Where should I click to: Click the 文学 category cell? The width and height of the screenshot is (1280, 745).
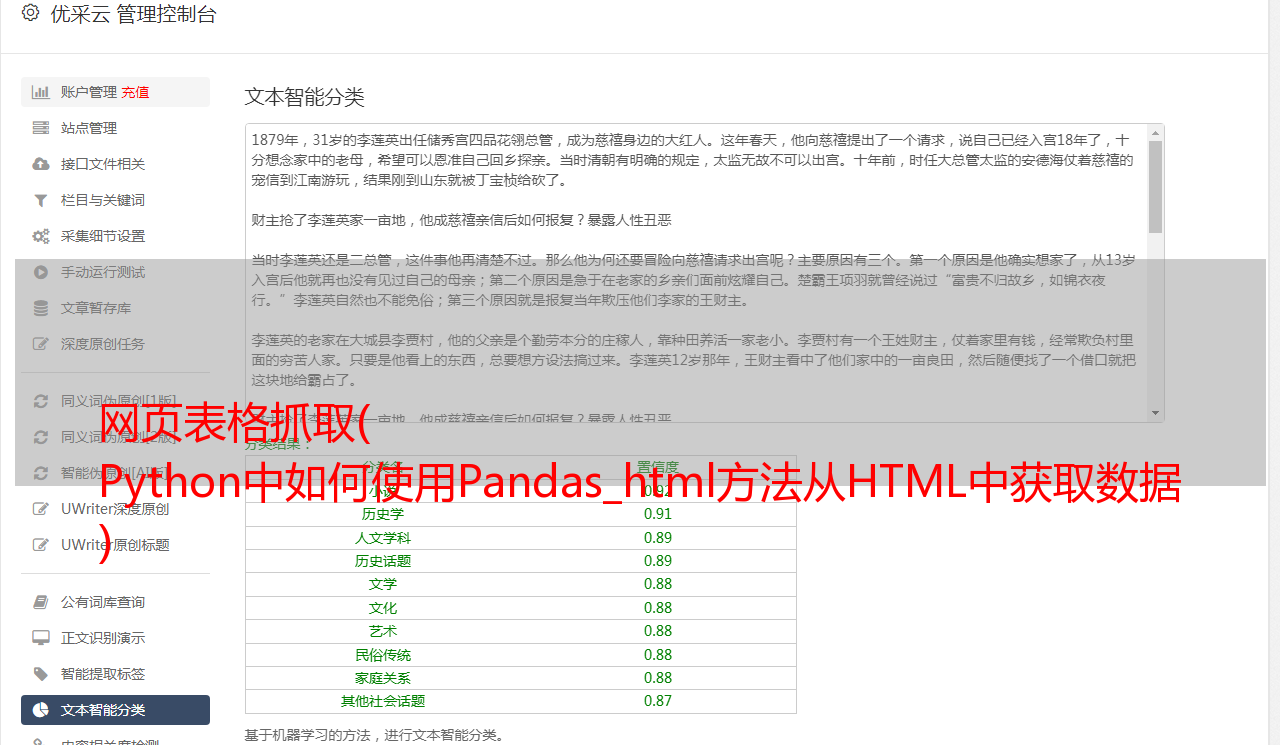[383, 584]
